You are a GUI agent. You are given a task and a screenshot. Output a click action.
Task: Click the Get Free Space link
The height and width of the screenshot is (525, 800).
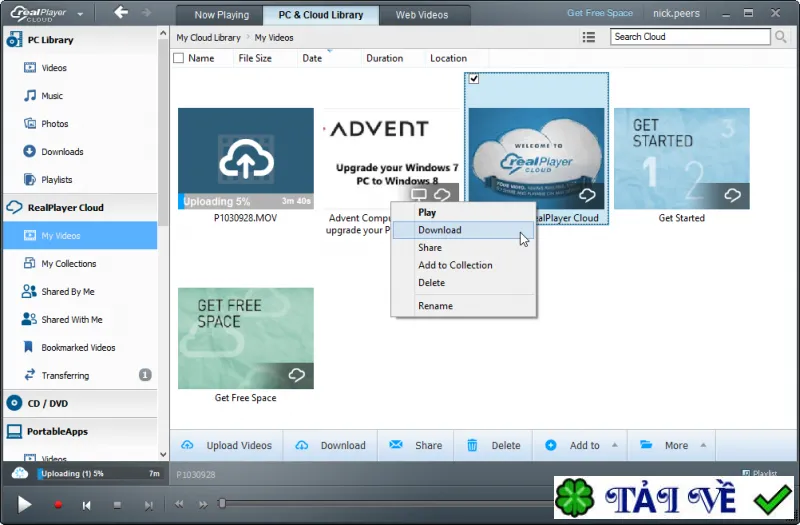(599, 13)
